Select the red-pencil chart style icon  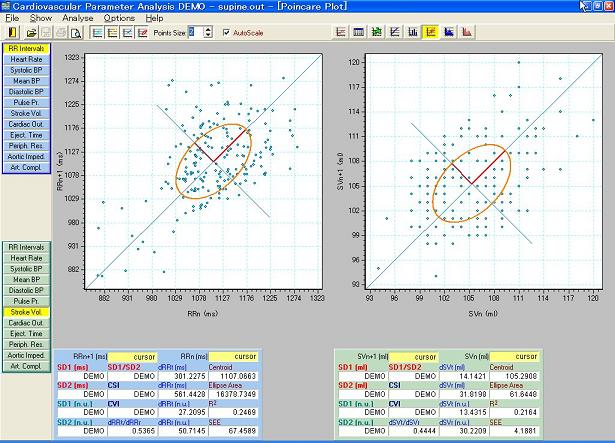coord(142,33)
